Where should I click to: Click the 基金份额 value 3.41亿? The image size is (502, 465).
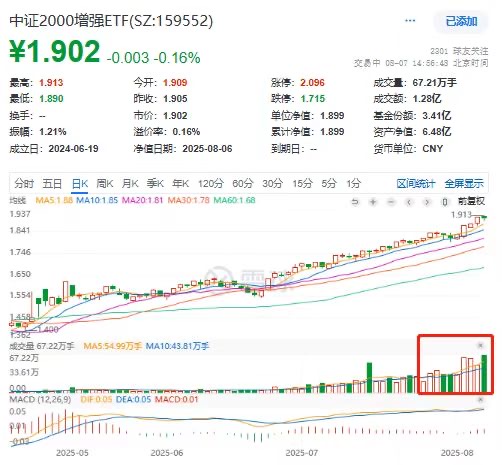tap(437, 116)
